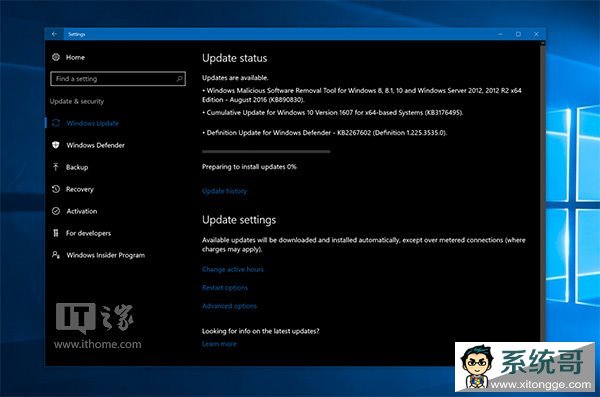
Task: Open the Windows Defender section
Action: (95, 145)
